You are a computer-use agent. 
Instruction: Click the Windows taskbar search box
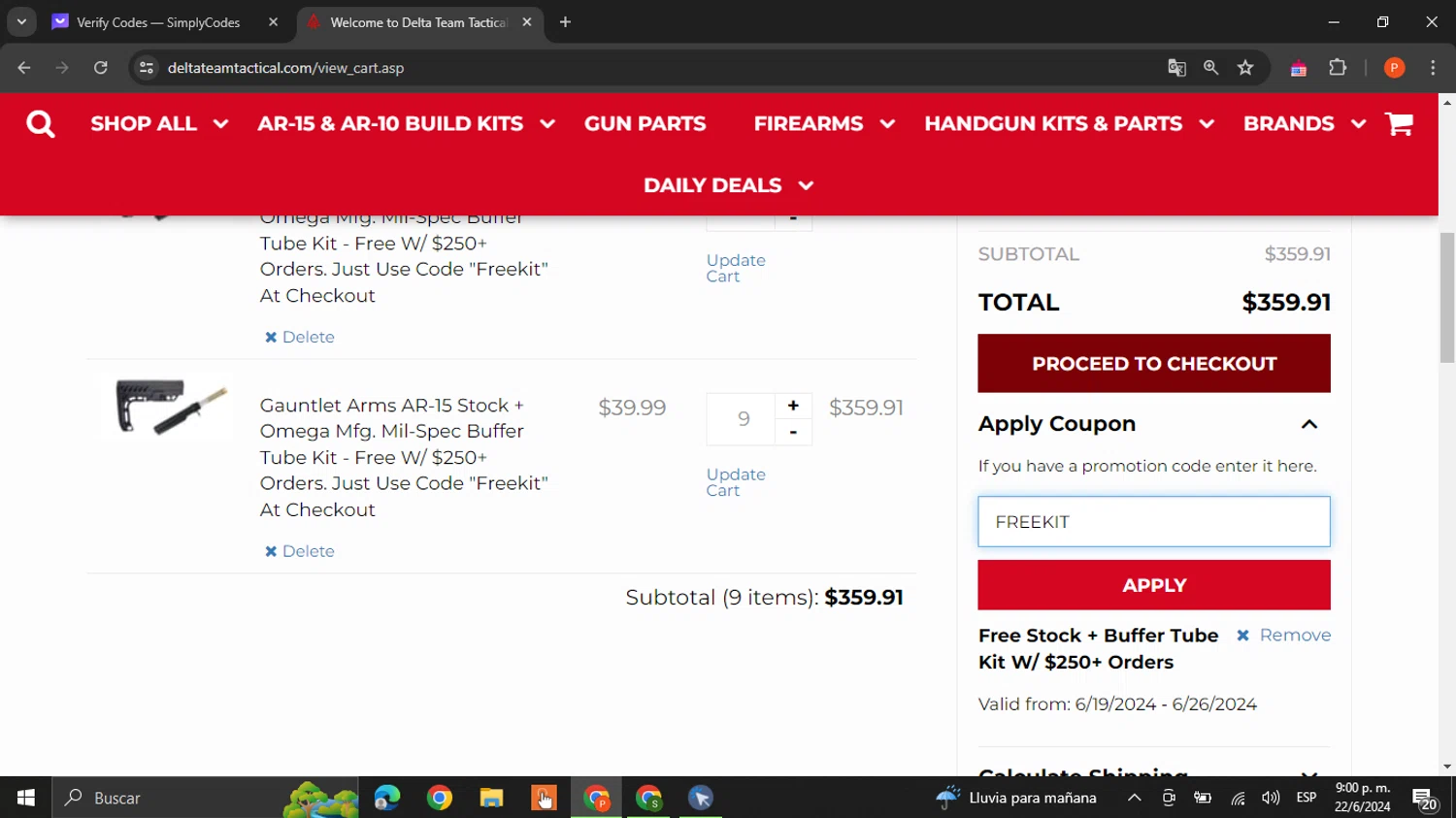pos(206,798)
